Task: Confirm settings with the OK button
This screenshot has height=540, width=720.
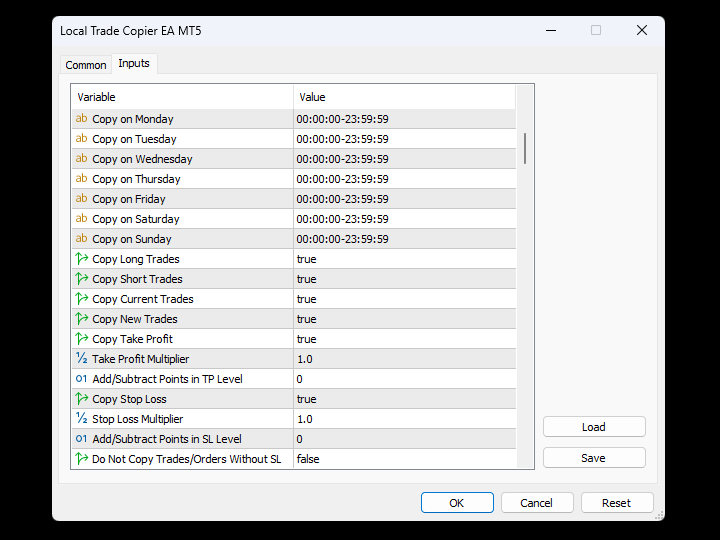Action: 457,503
